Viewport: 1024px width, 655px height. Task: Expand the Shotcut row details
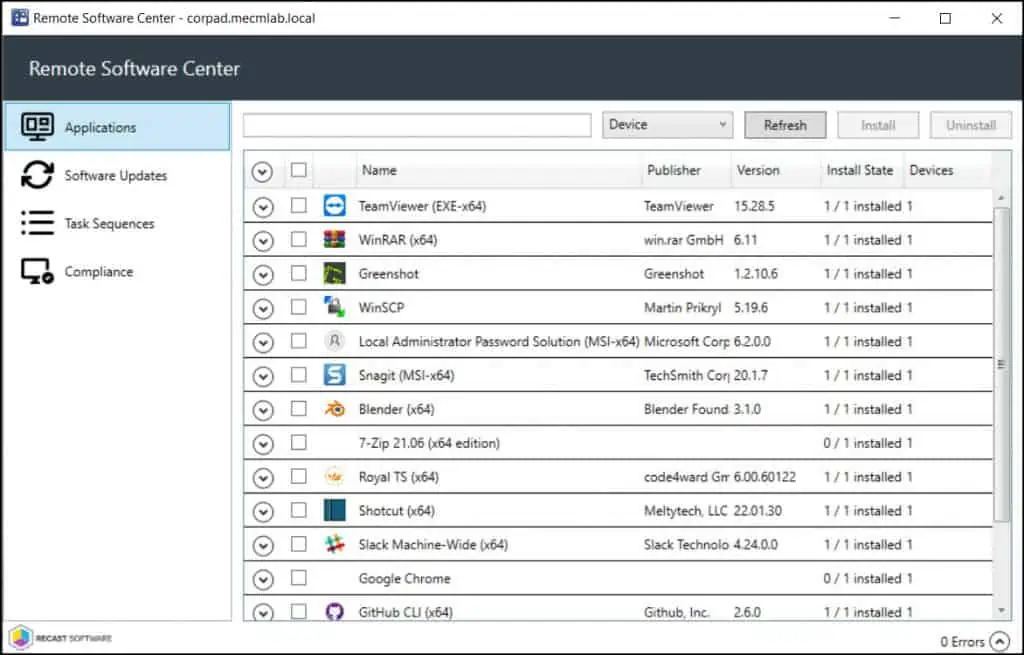pos(263,511)
